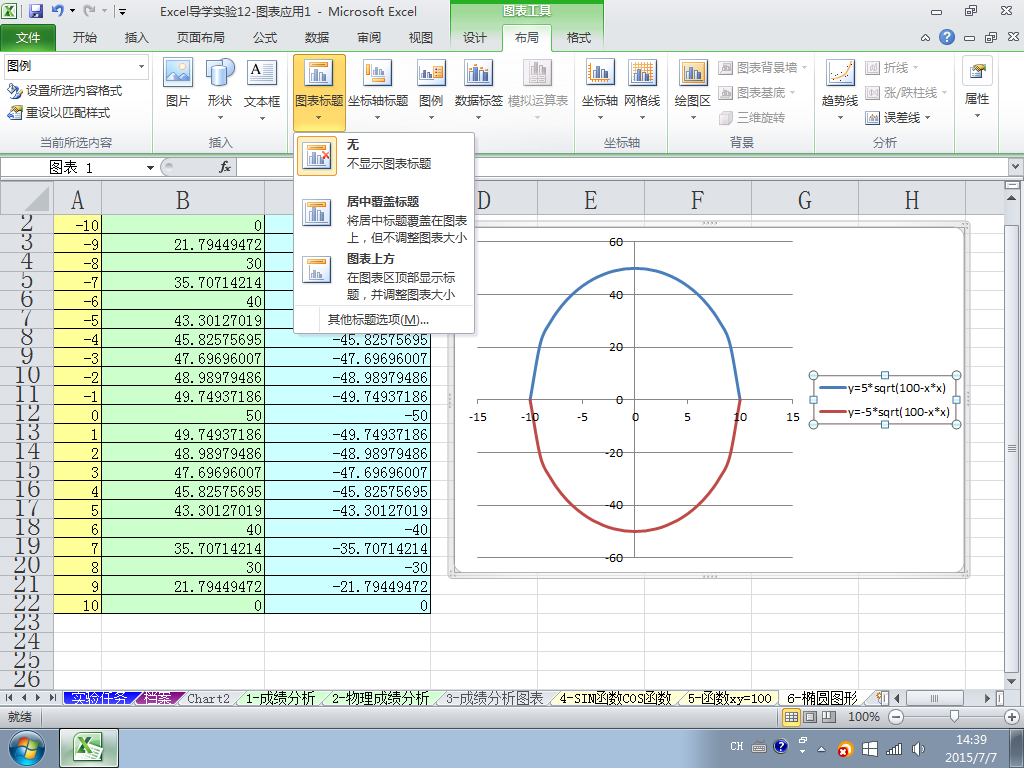Open the 坐标轴标题 axis titles menu
Screen dimensions: 1024x768
pyautogui.click(x=377, y=89)
